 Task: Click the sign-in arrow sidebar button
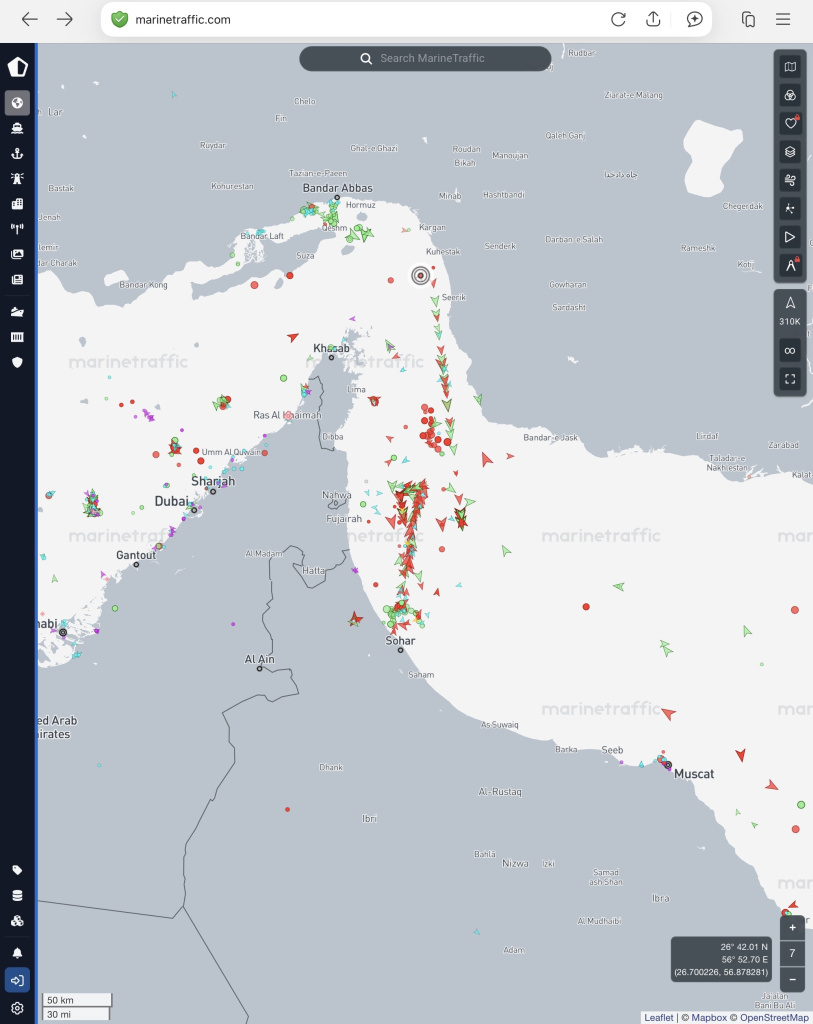pos(18,980)
